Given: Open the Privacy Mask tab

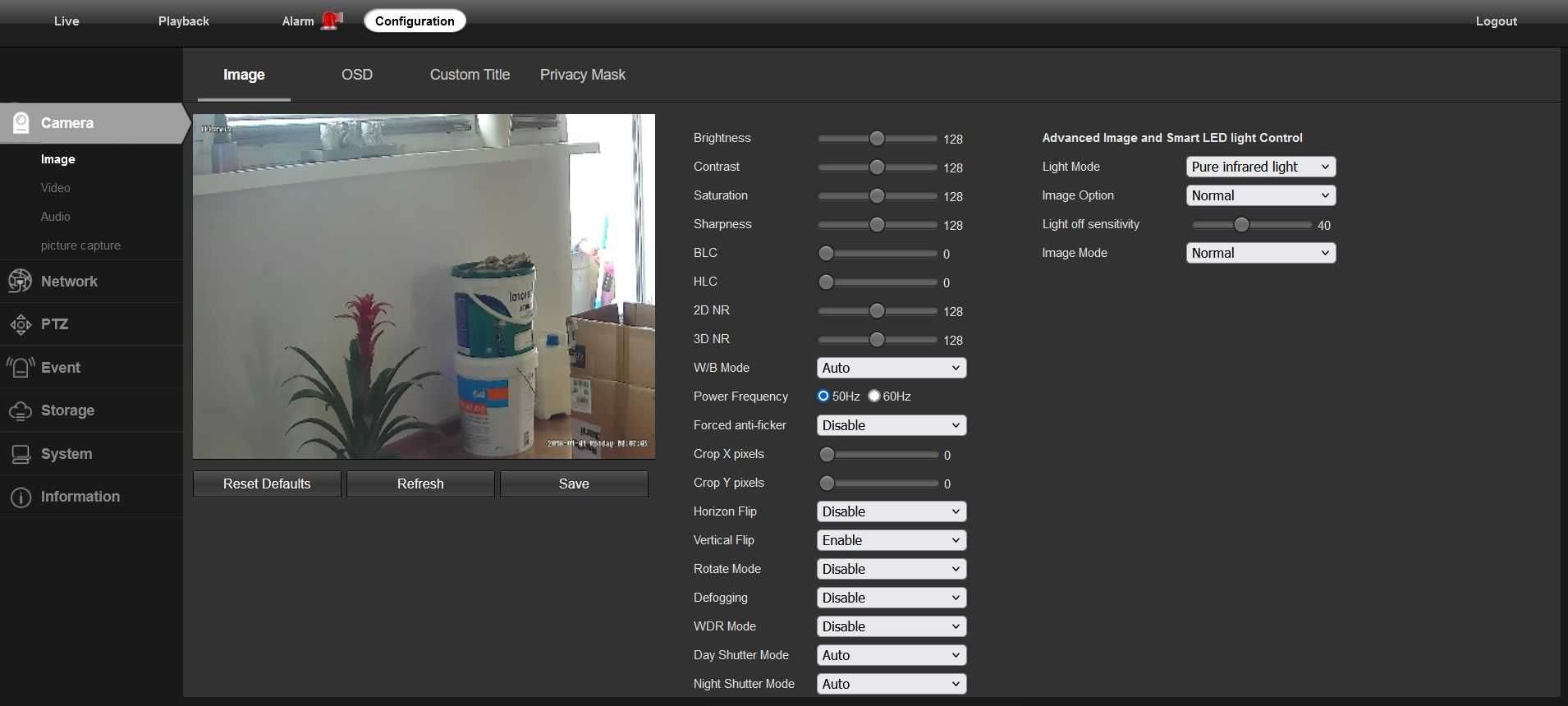Looking at the screenshot, I should tap(583, 75).
